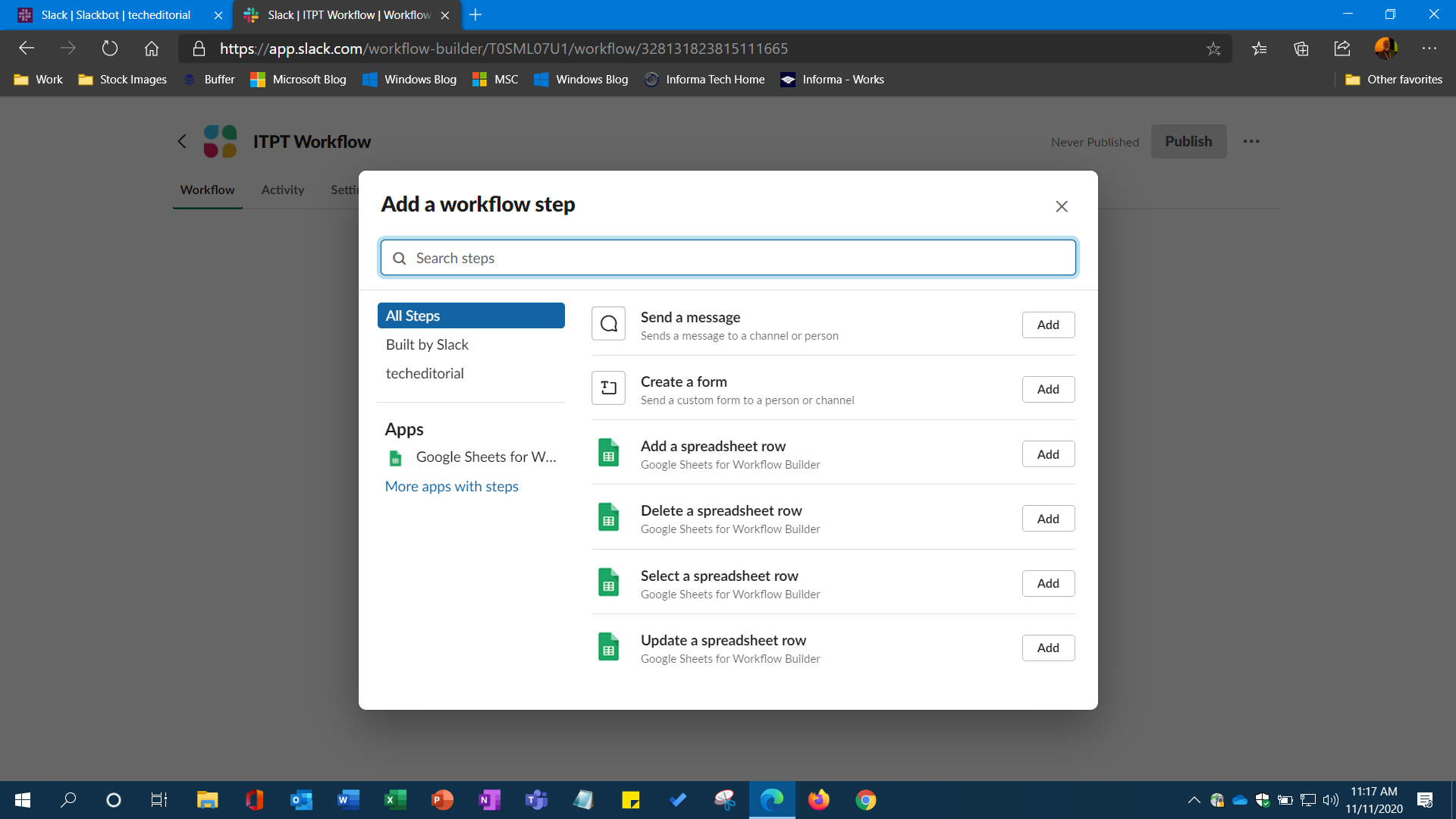Select the Built by Slack filter
The image size is (1456, 819).
click(x=427, y=344)
